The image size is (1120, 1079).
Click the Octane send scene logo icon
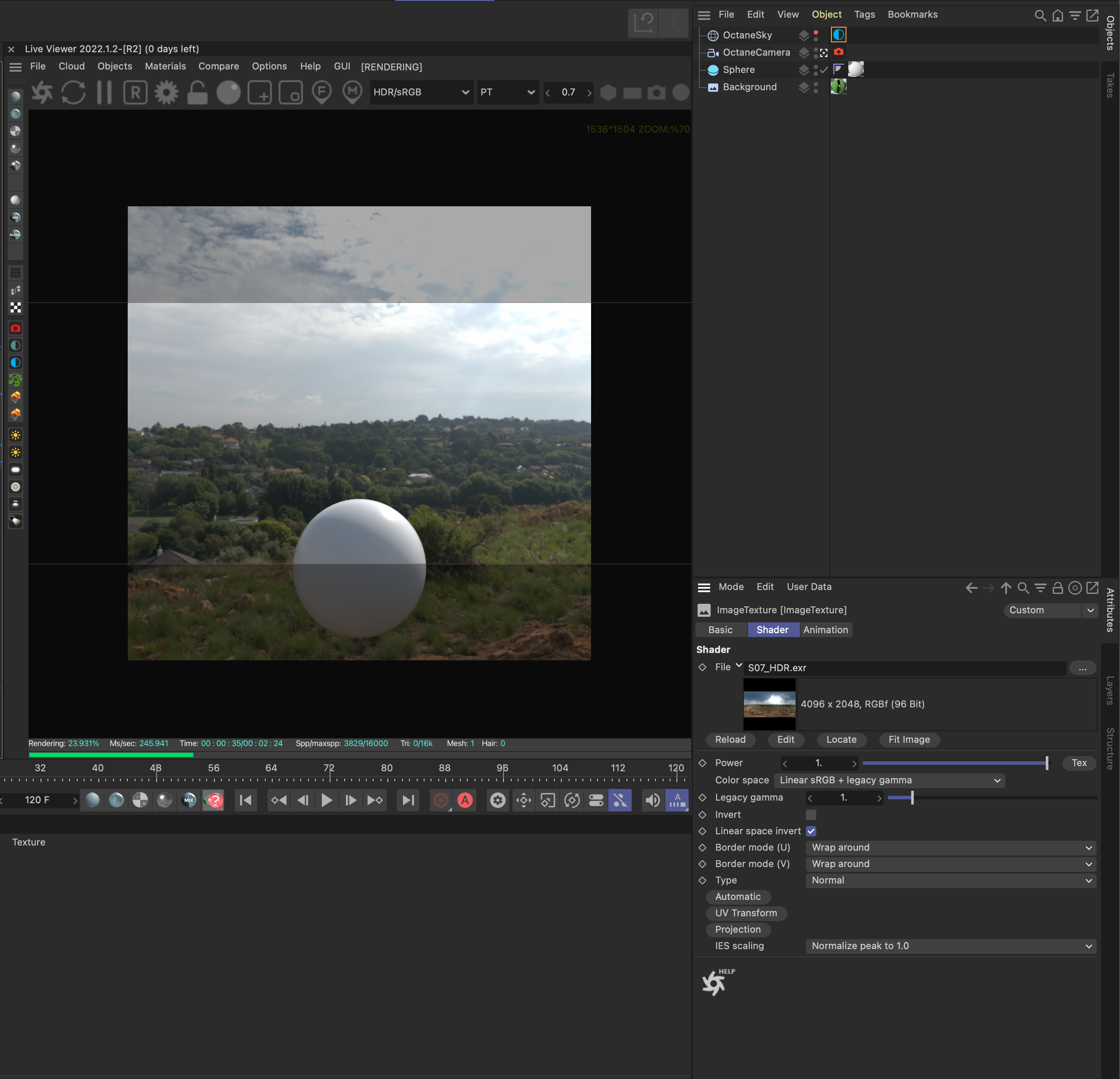point(42,92)
